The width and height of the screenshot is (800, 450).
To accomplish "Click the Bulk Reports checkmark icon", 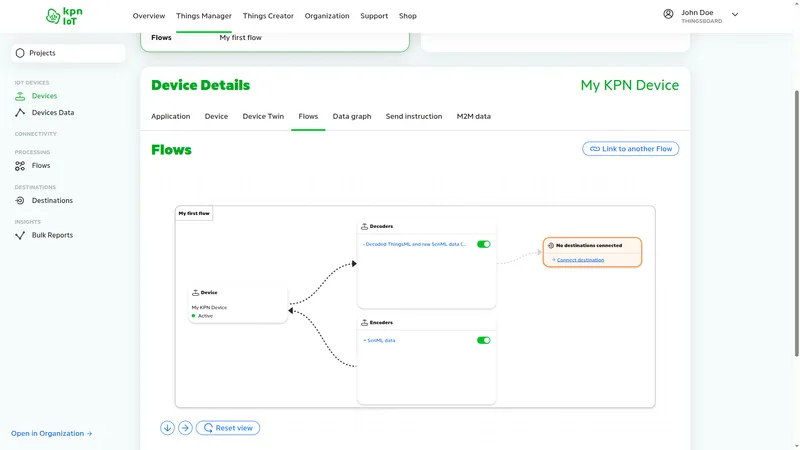I will [x=20, y=235].
